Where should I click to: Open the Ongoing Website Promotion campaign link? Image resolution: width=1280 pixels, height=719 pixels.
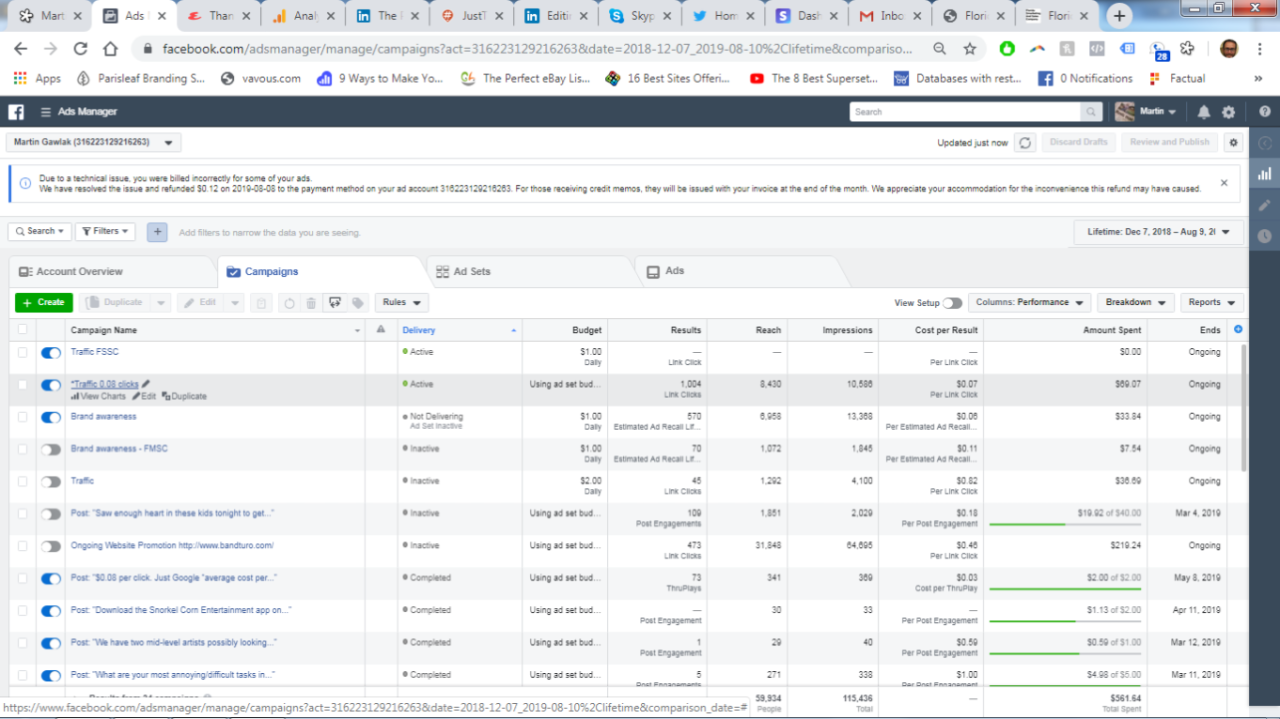click(x=172, y=546)
